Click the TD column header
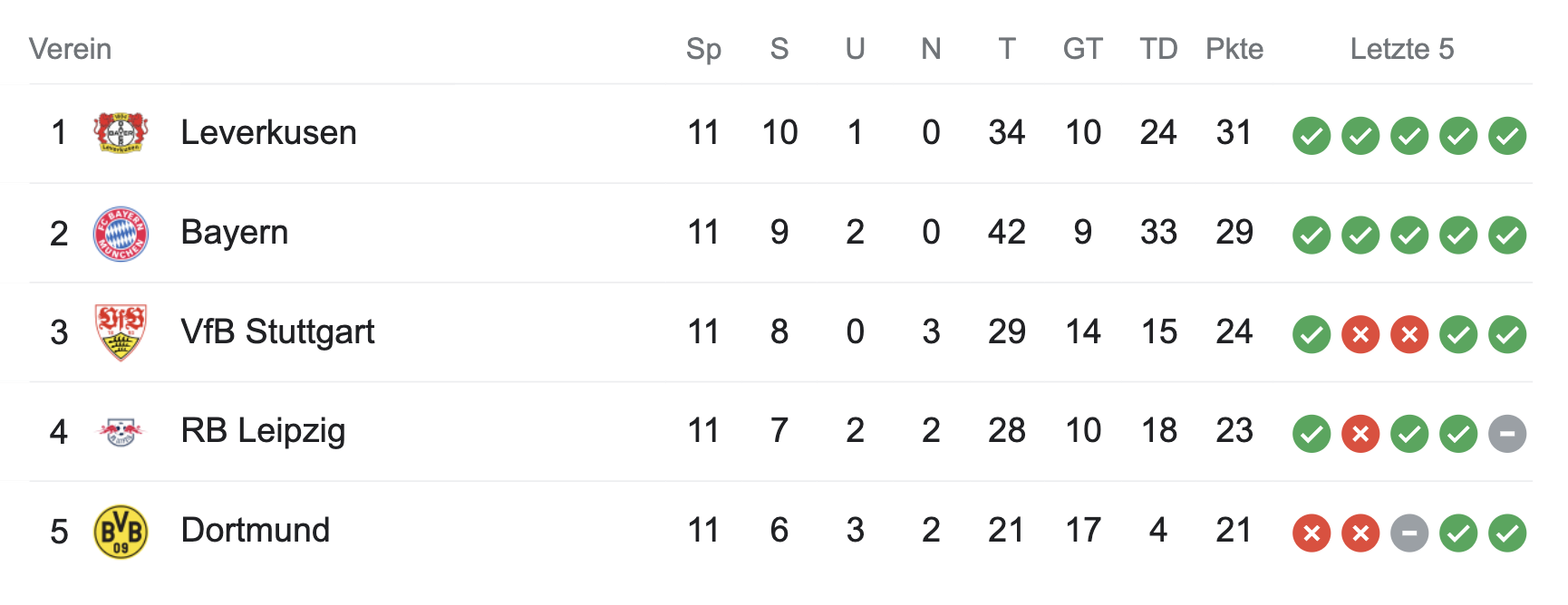The height and width of the screenshot is (605, 1568). (x=1158, y=49)
